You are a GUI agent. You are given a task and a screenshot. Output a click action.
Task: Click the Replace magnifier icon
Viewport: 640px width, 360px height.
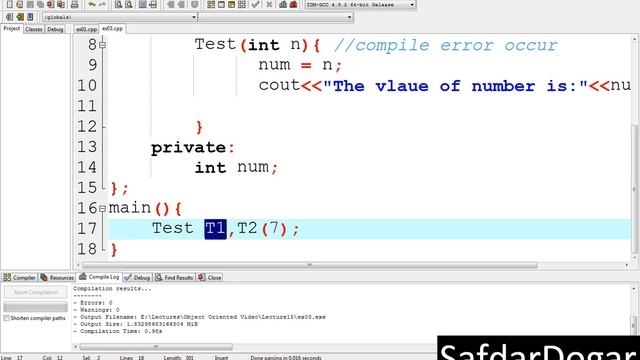(x=129, y=4)
